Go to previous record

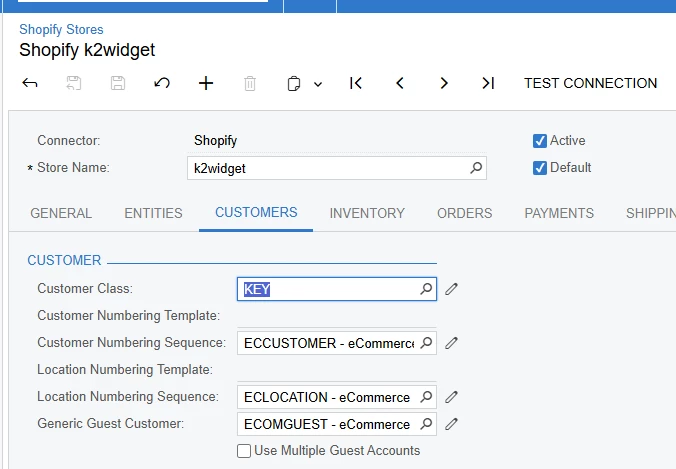coord(400,83)
